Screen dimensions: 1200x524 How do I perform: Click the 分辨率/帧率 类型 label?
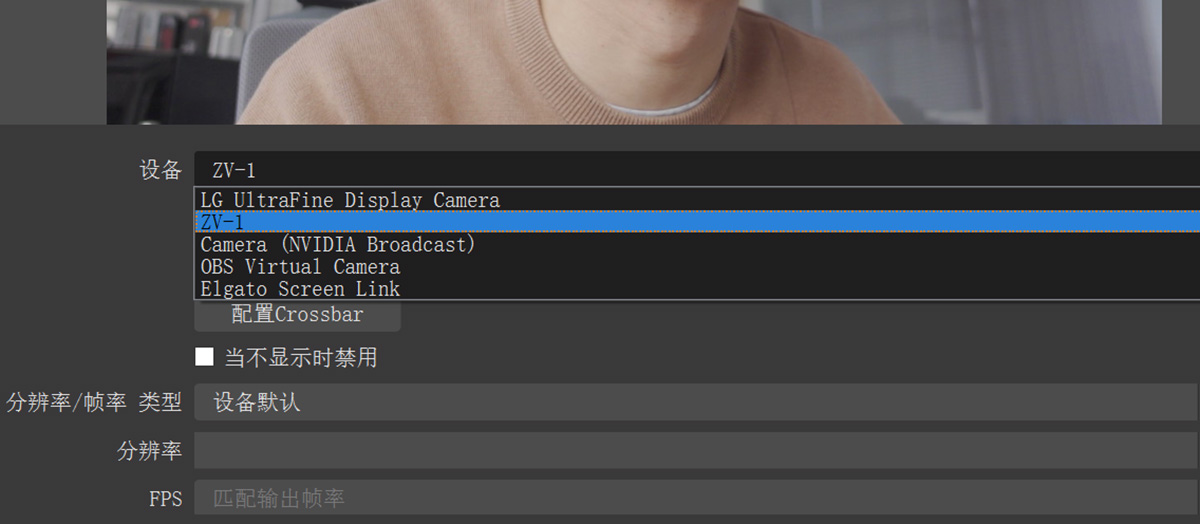pyautogui.click(x=94, y=403)
